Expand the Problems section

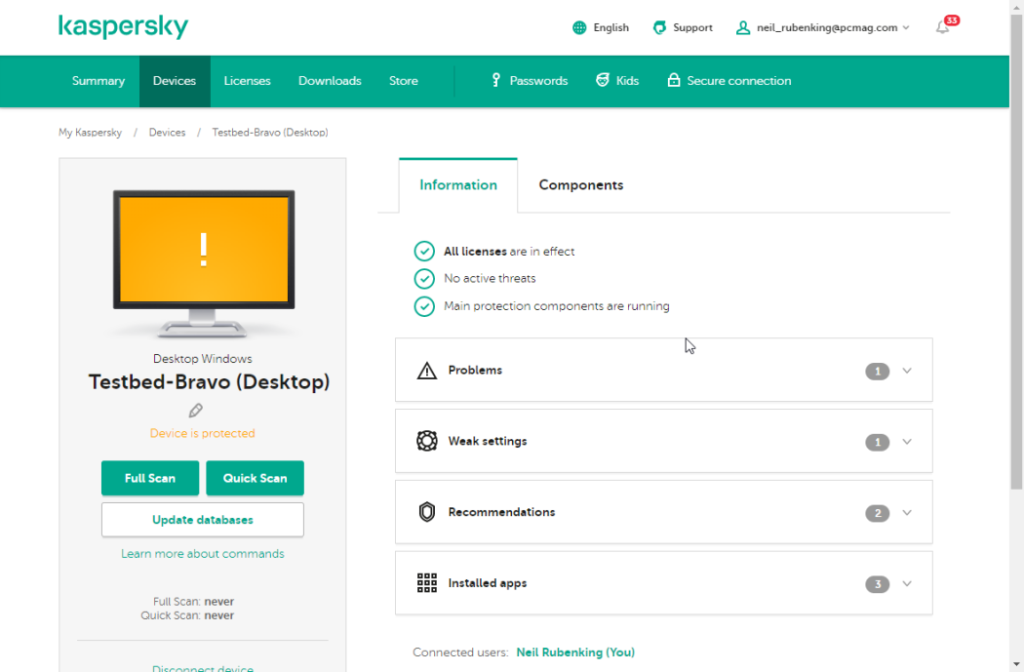(906, 370)
